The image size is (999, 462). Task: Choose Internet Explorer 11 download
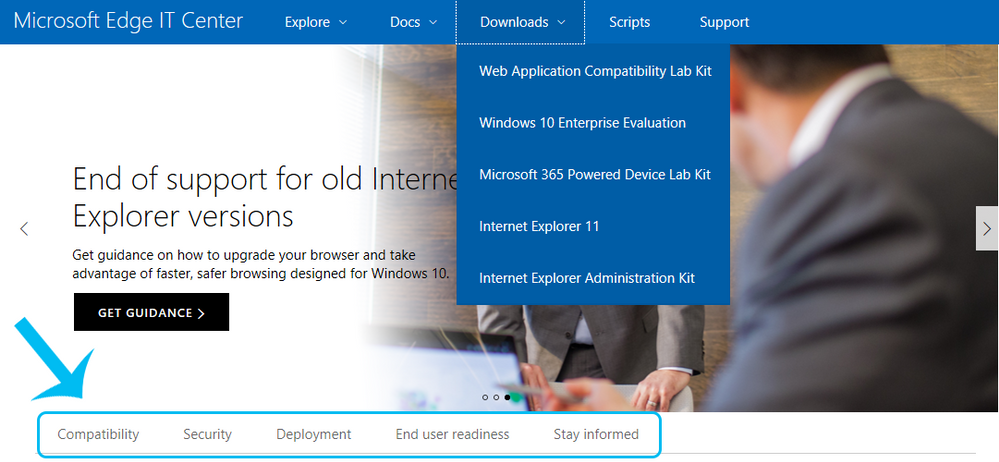pos(539,226)
